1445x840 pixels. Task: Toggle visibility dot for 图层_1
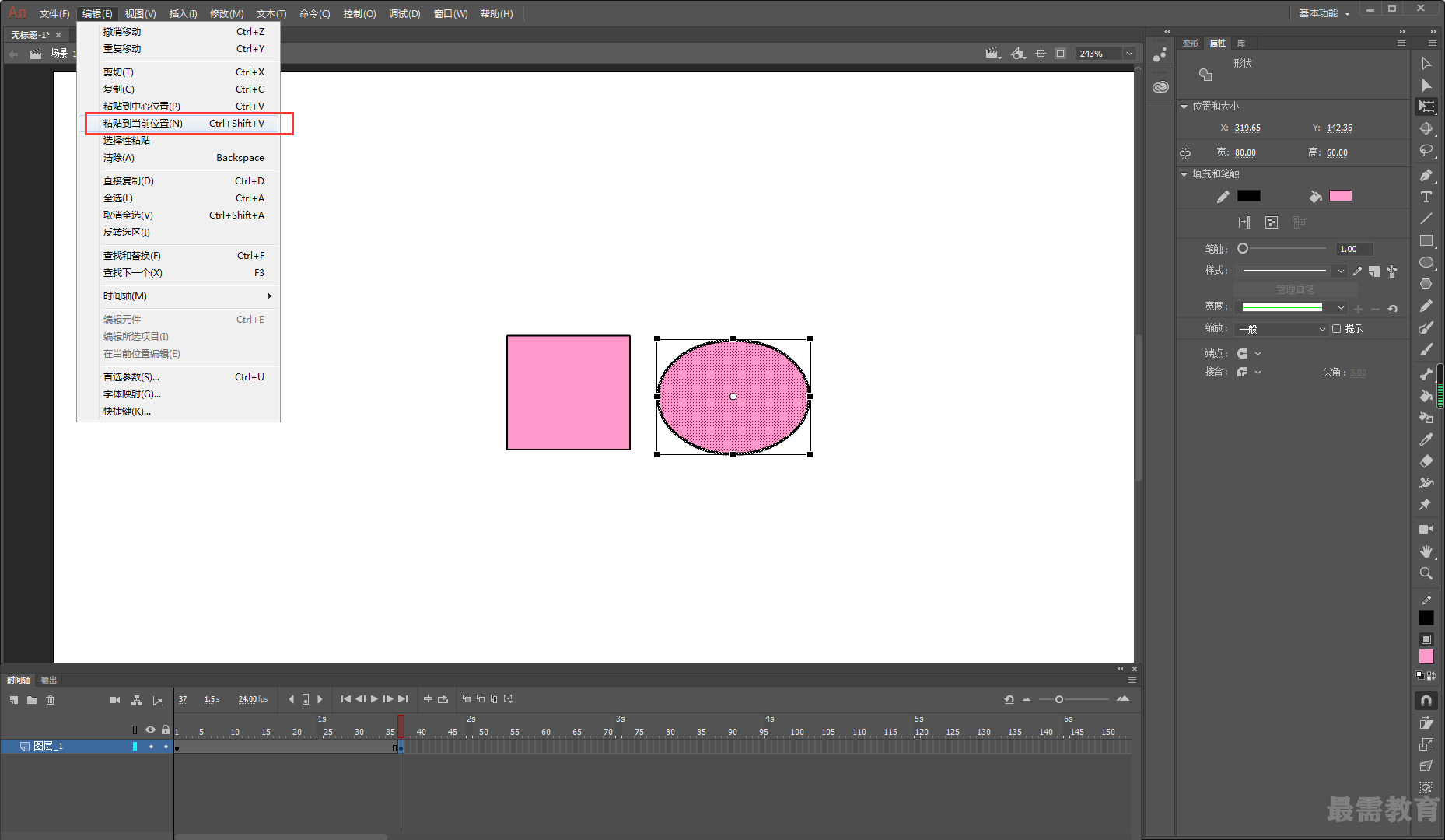(x=151, y=747)
